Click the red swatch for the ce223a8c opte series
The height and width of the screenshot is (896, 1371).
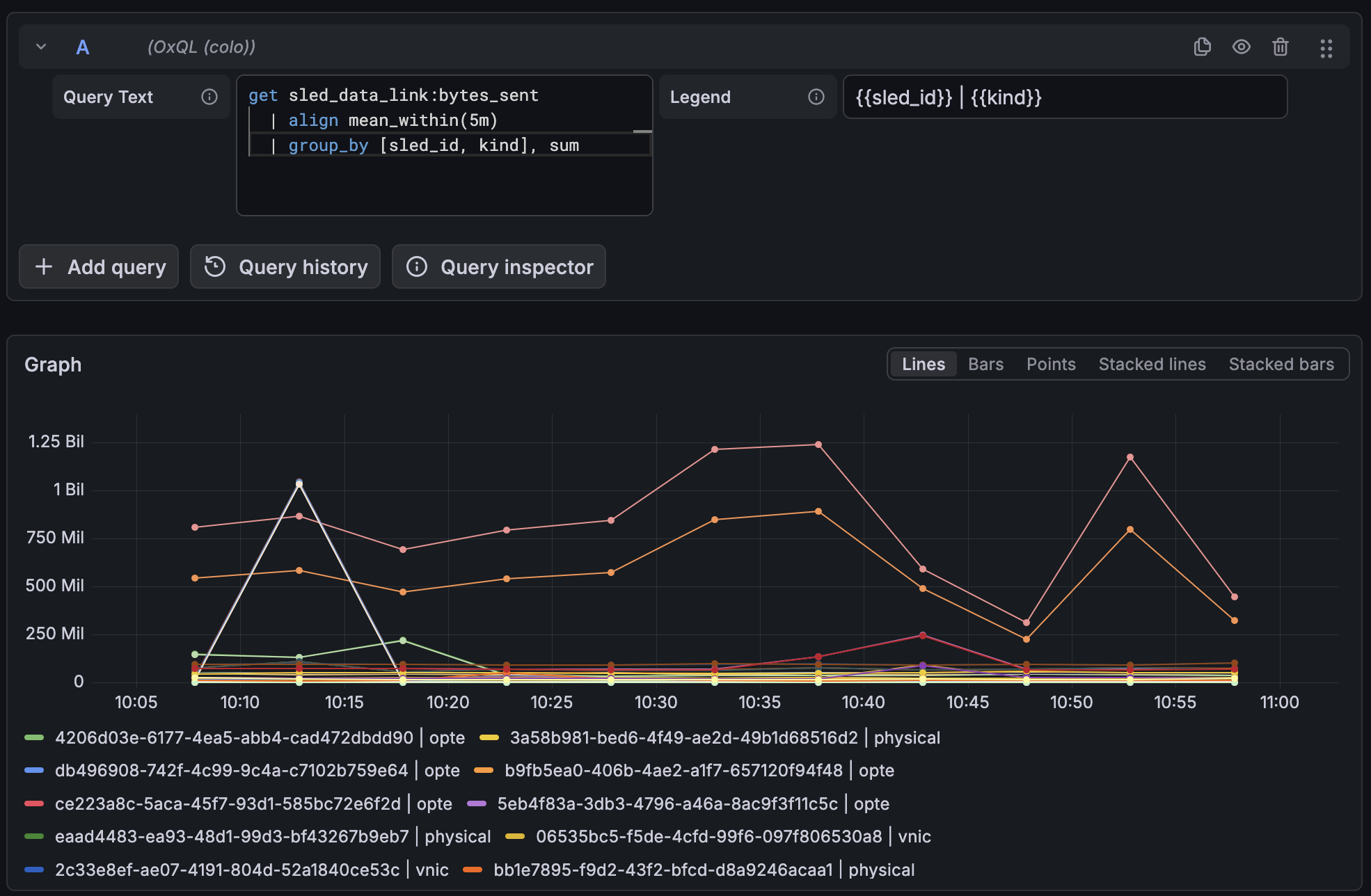point(33,803)
